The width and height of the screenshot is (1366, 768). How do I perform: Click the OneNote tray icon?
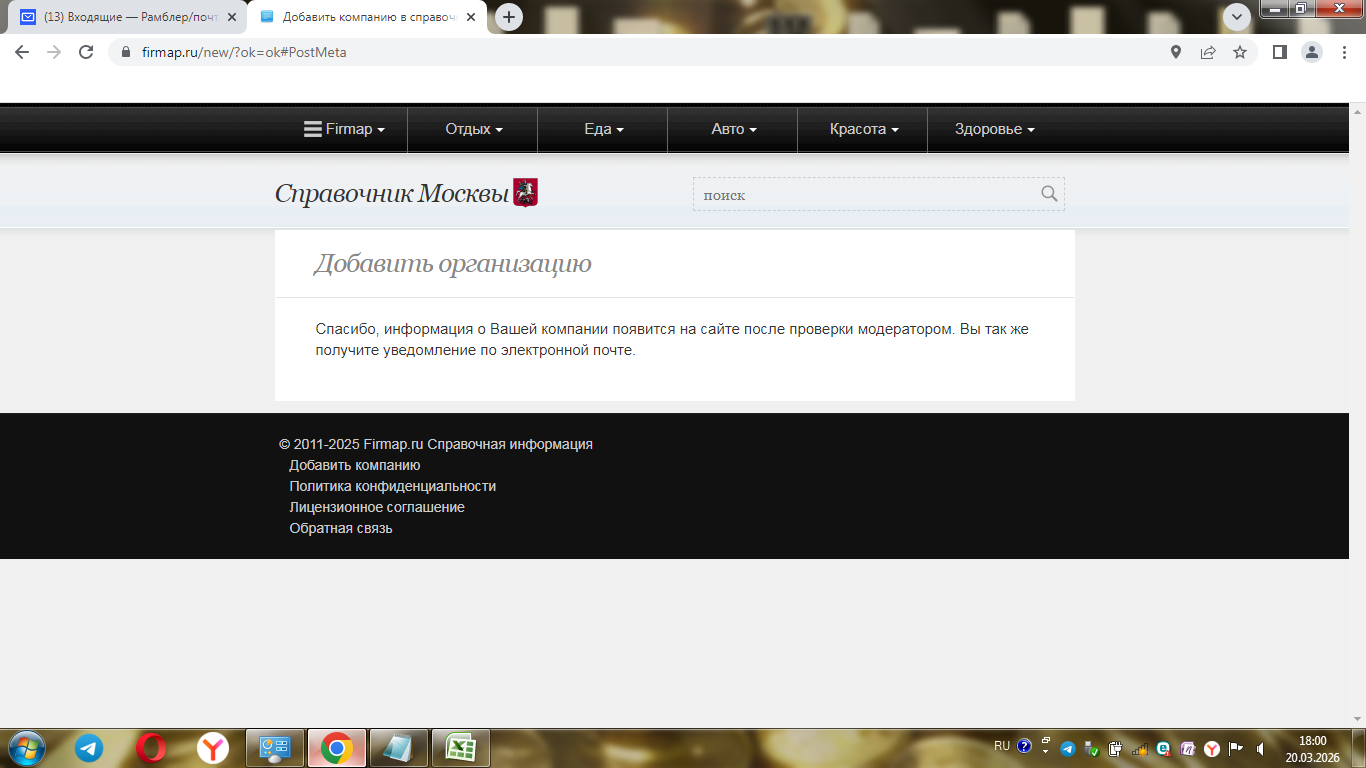[1188, 748]
